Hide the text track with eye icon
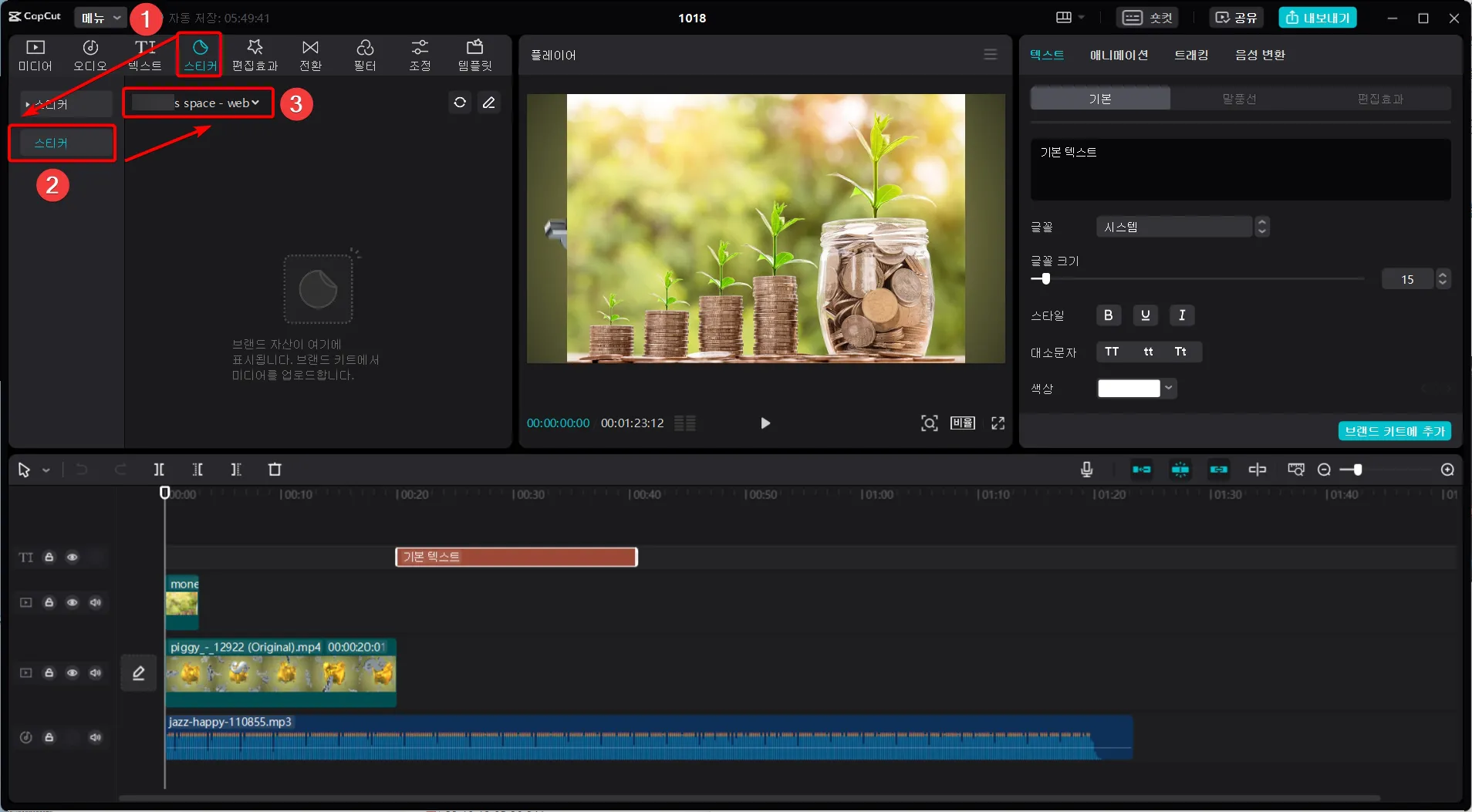The width and height of the screenshot is (1472, 812). pyautogui.click(x=72, y=557)
